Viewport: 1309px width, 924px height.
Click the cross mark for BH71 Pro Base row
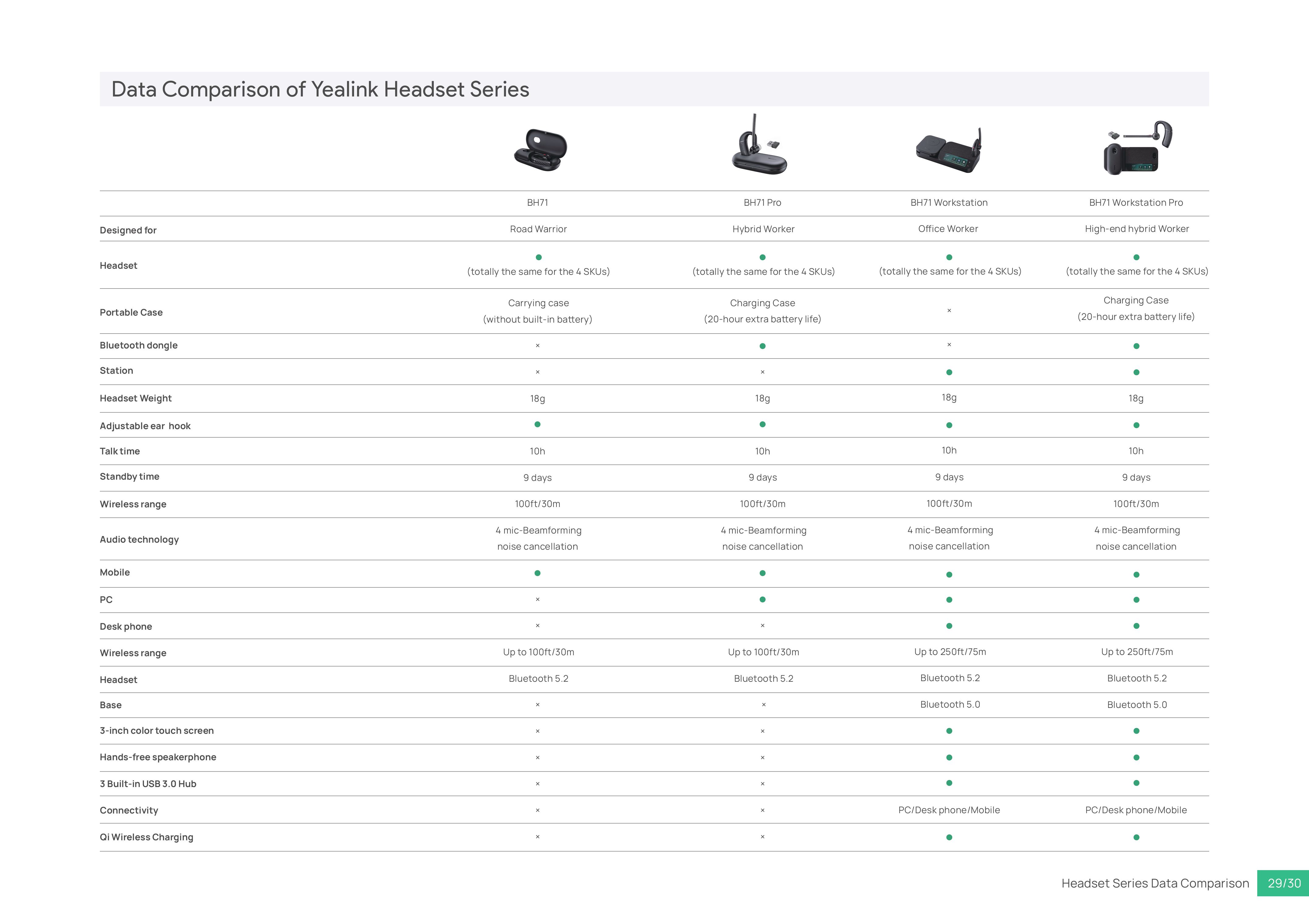pyautogui.click(x=764, y=705)
